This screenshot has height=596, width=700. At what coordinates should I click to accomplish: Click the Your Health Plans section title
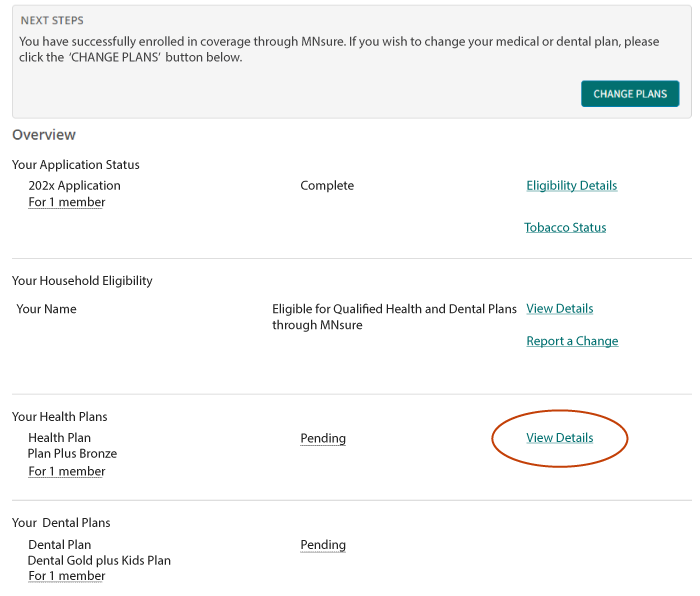[x=60, y=417]
